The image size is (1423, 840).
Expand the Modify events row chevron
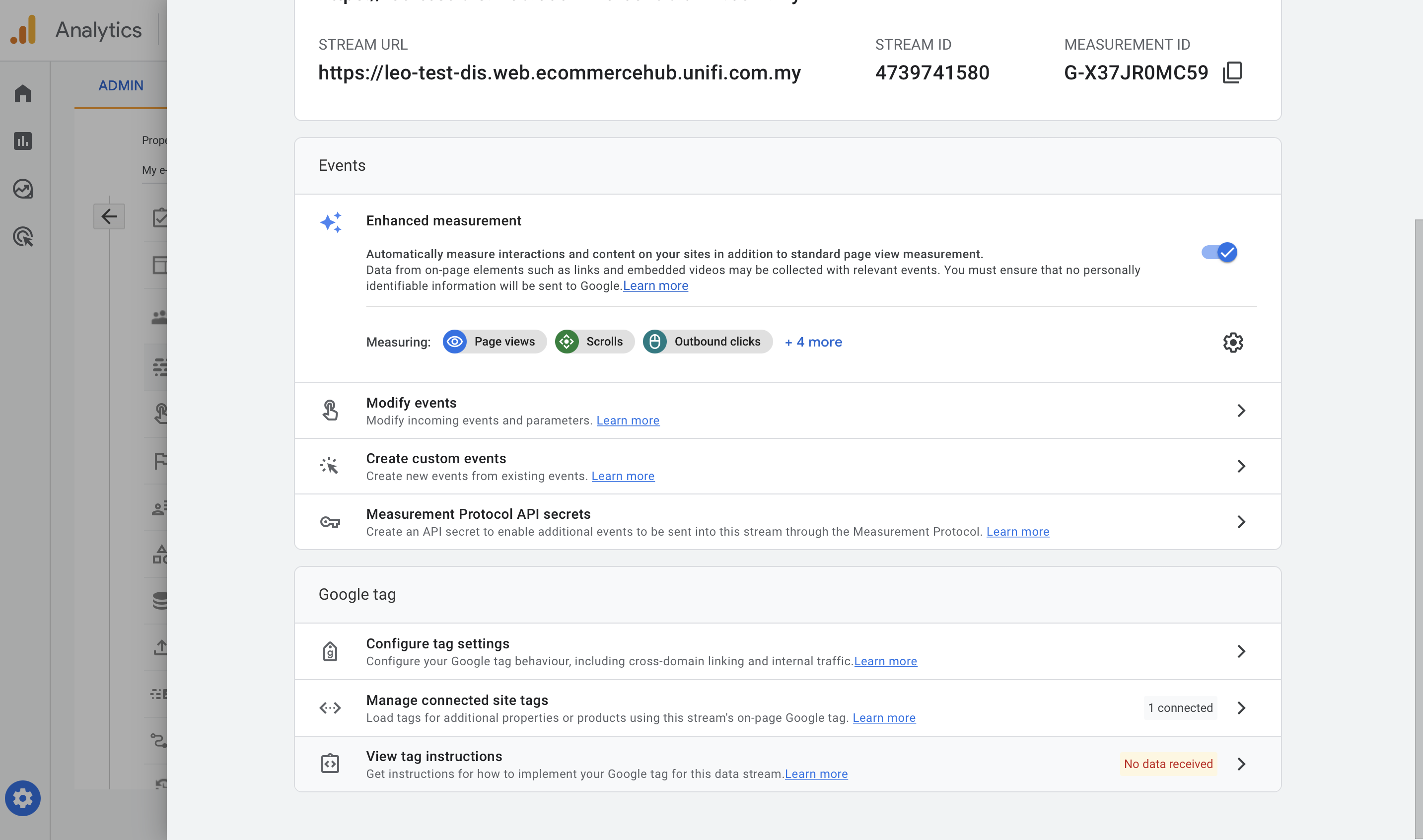pyautogui.click(x=1241, y=411)
